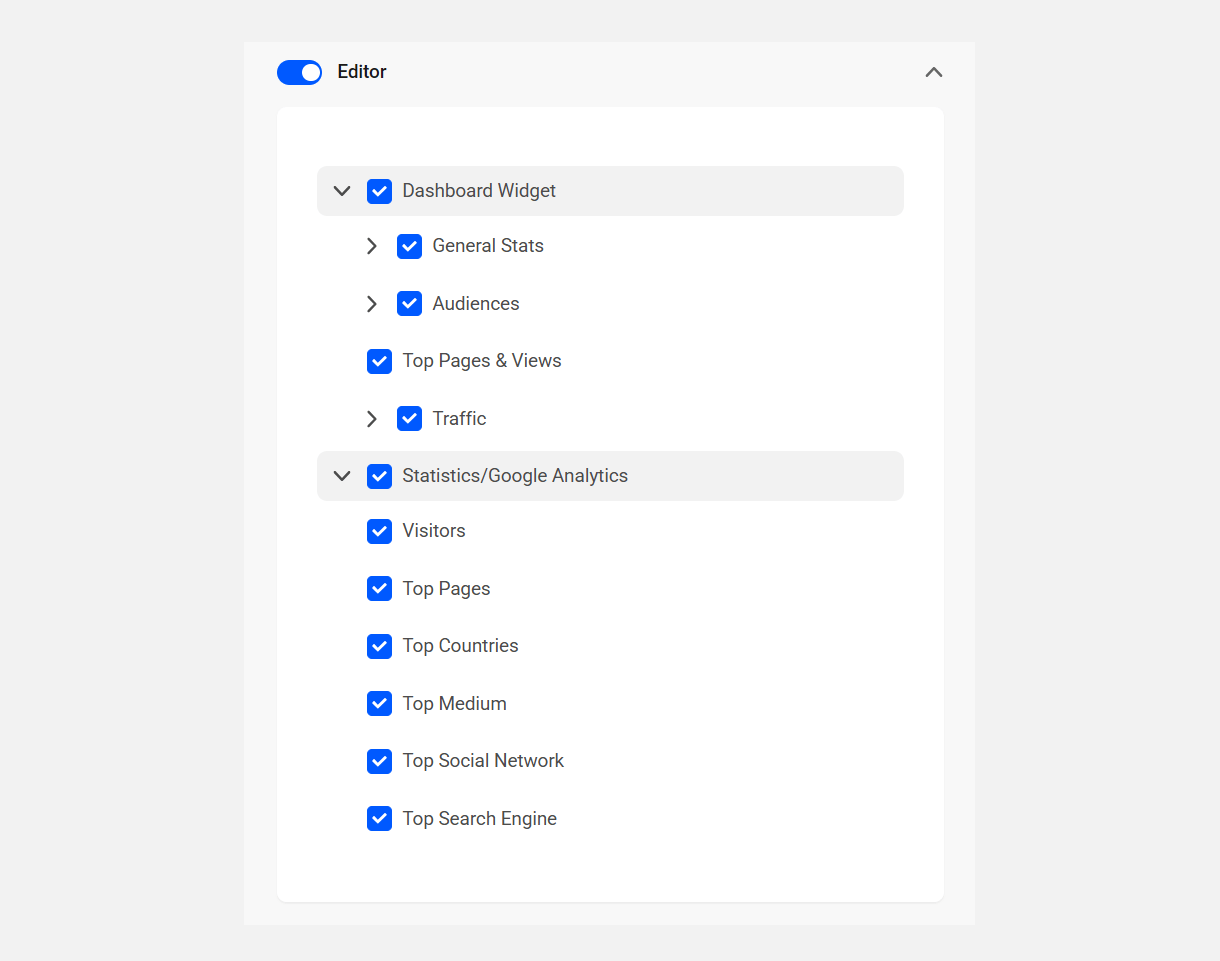Uncheck the Top Social Network checkbox

point(379,761)
